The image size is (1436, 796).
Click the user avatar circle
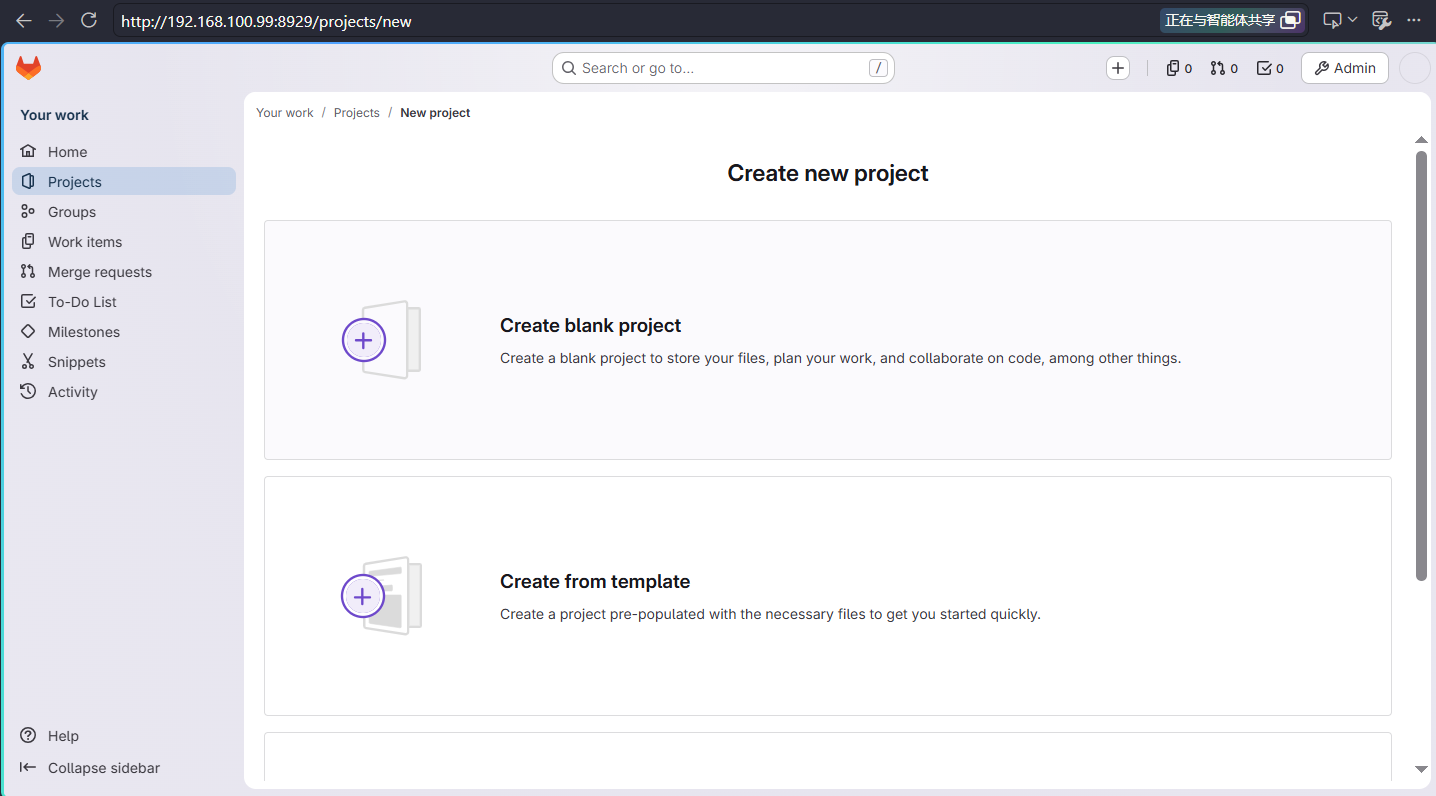1415,68
